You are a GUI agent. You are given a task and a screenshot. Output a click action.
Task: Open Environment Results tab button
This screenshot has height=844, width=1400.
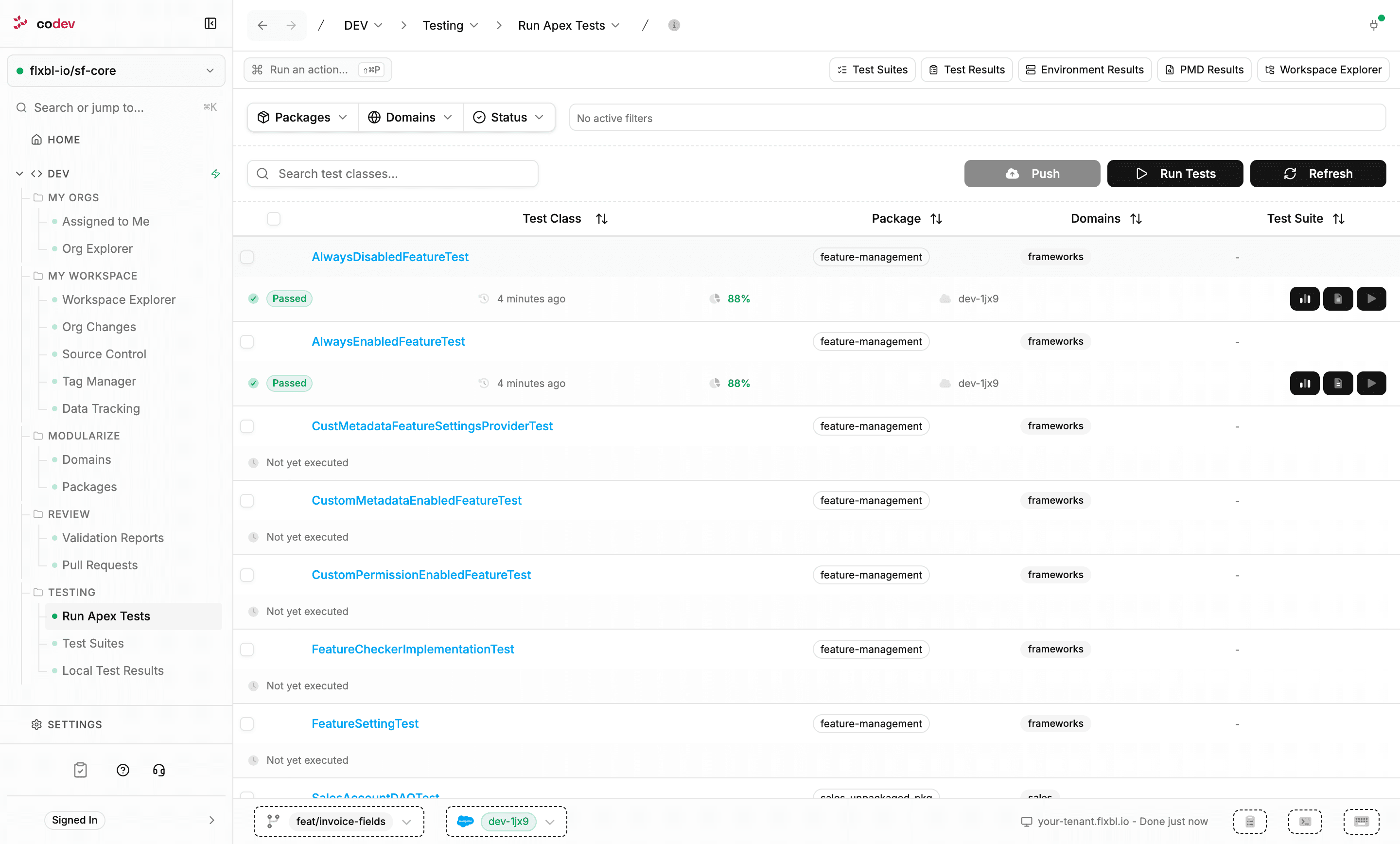click(1085, 70)
